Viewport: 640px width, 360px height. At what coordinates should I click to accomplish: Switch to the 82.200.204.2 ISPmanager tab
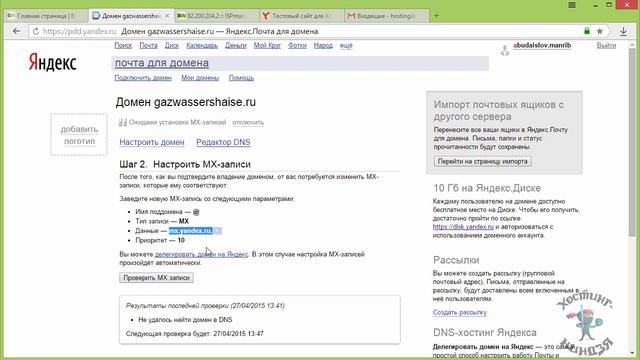pos(216,16)
